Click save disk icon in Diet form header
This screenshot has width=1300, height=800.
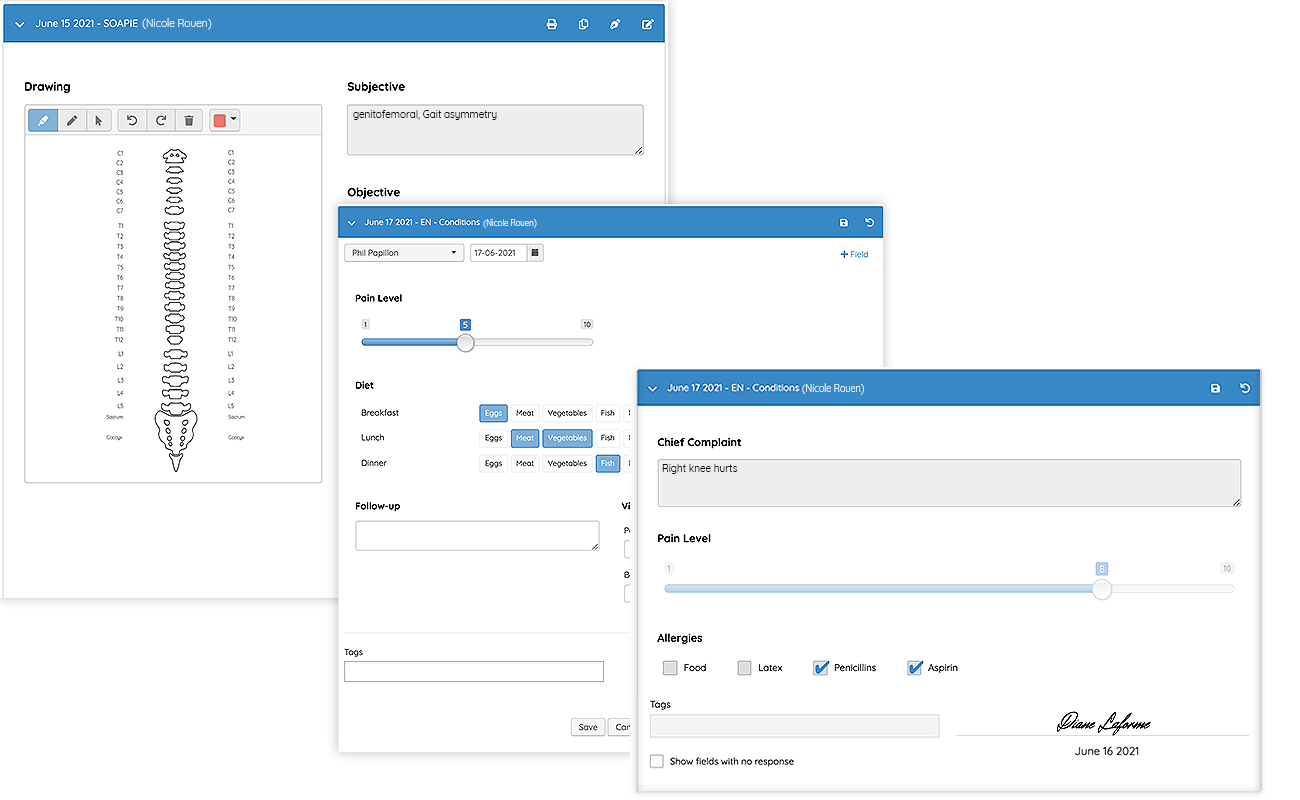(x=843, y=223)
